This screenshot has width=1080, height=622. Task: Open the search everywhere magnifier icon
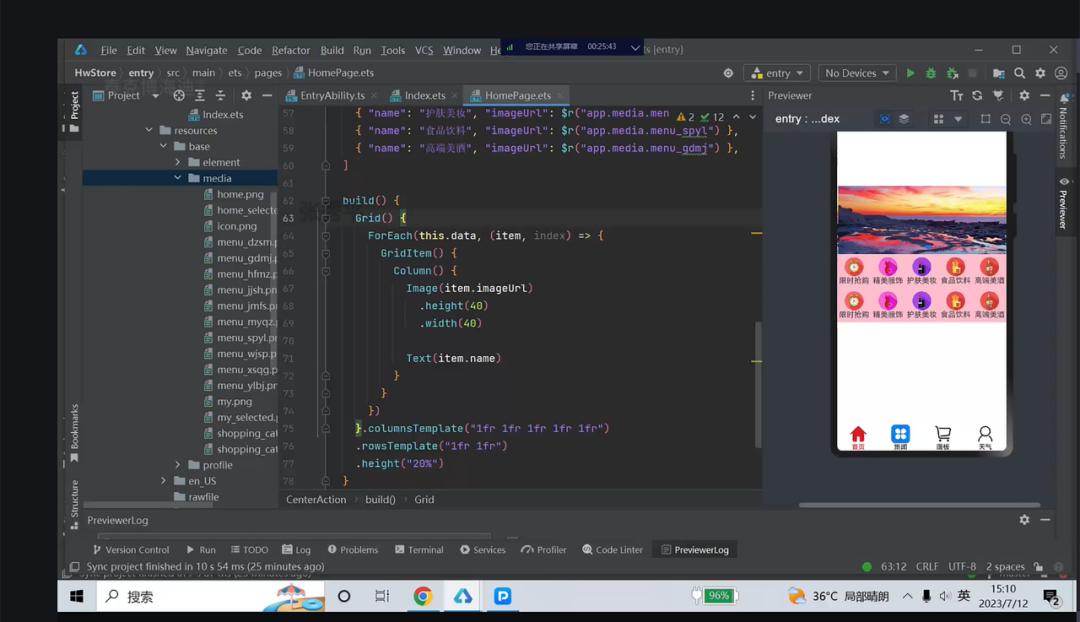1019,73
